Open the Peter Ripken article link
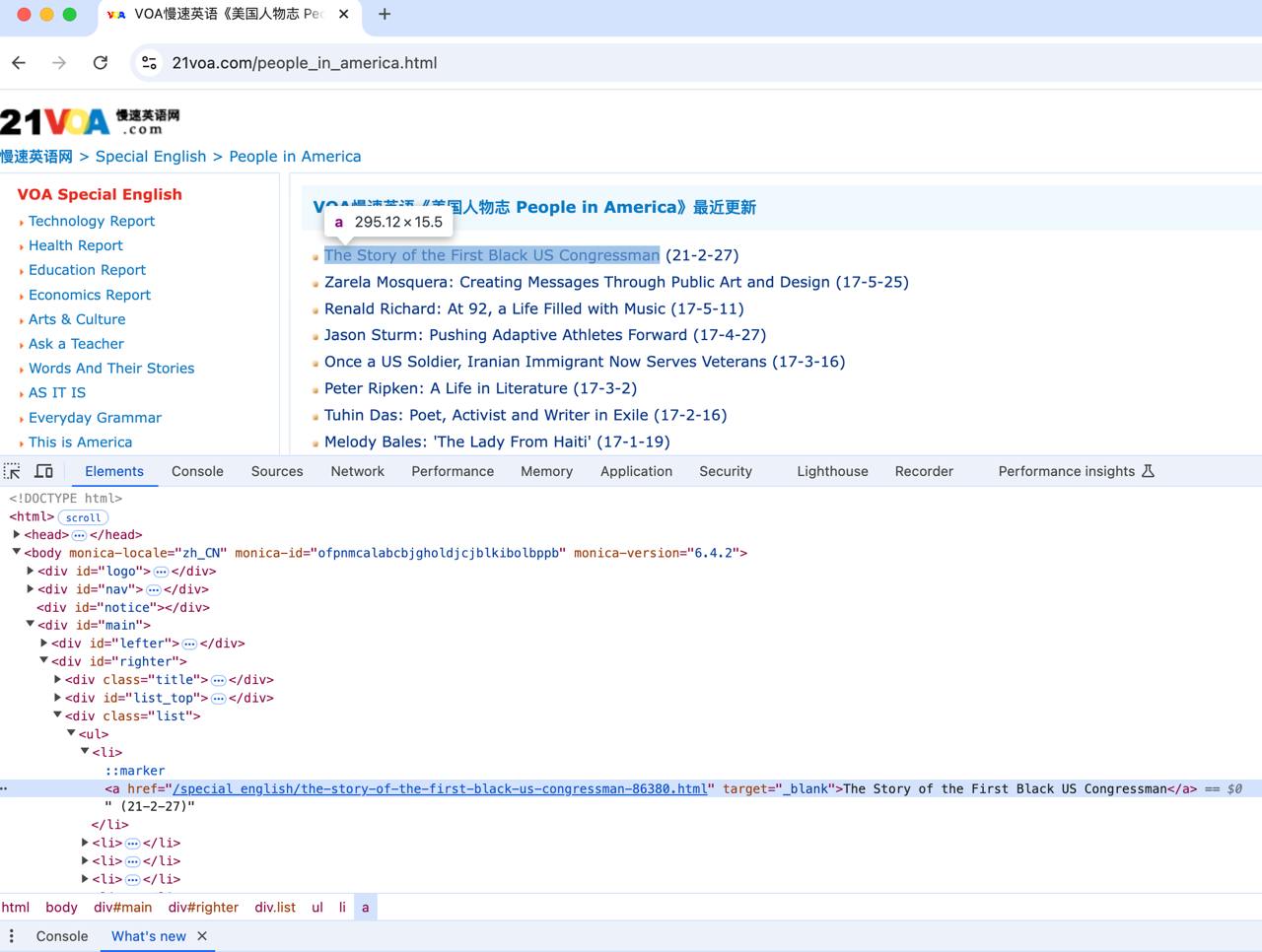Image resolution: width=1262 pixels, height=952 pixels. click(446, 388)
